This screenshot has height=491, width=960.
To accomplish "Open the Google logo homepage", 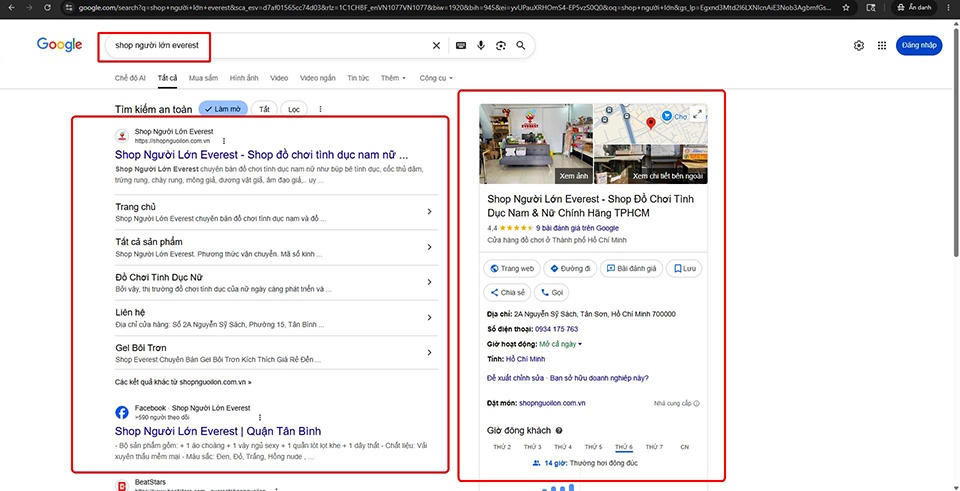I will click(x=59, y=45).
